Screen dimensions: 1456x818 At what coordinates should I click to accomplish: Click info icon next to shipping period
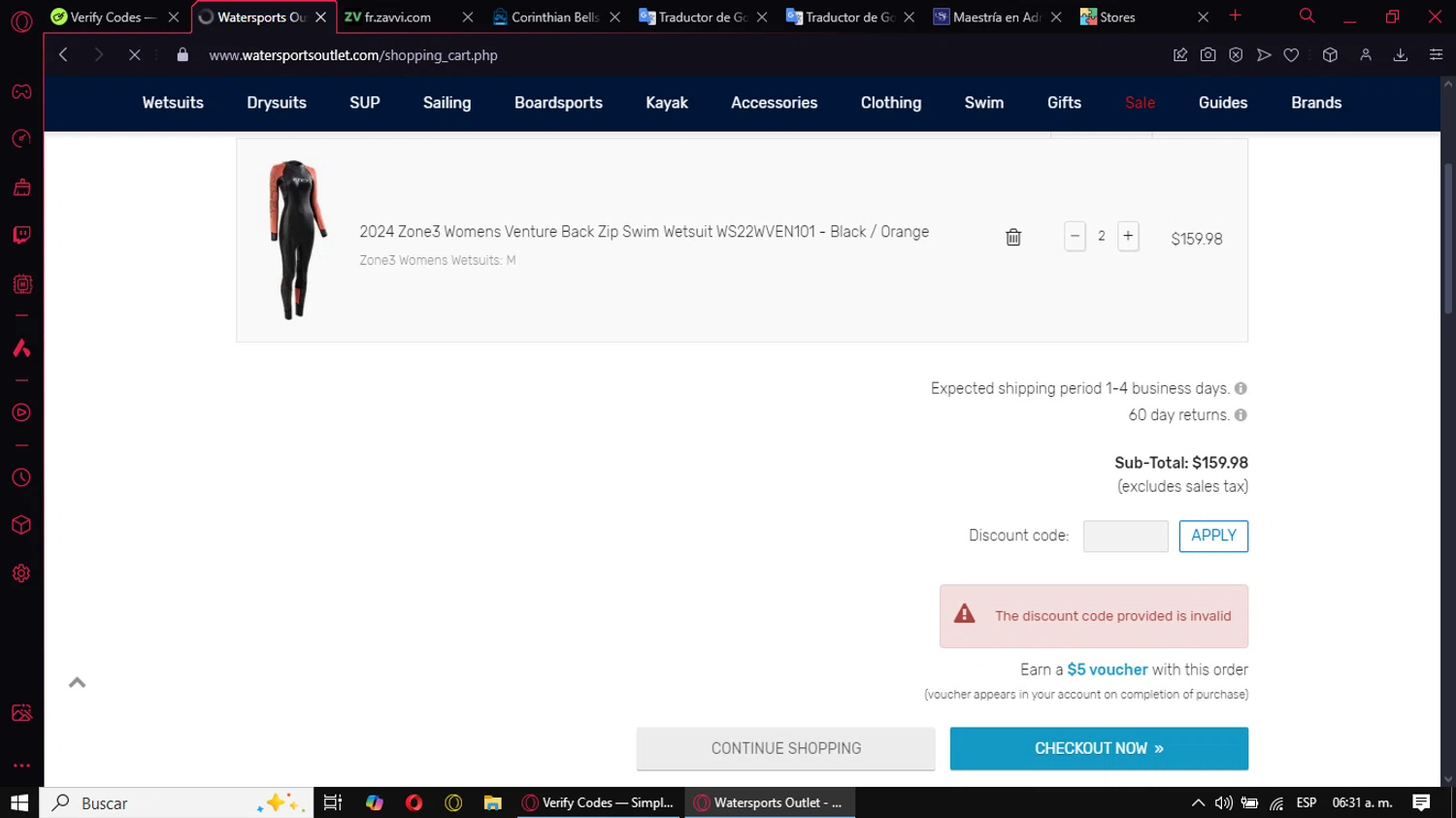pos(1241,388)
